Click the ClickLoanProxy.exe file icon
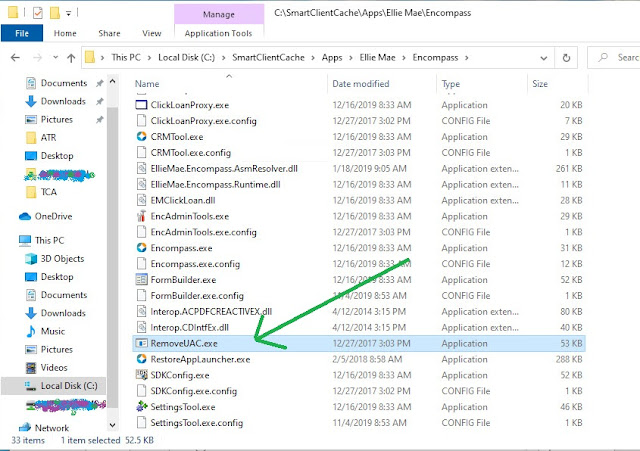This screenshot has width=640, height=451. (141, 105)
